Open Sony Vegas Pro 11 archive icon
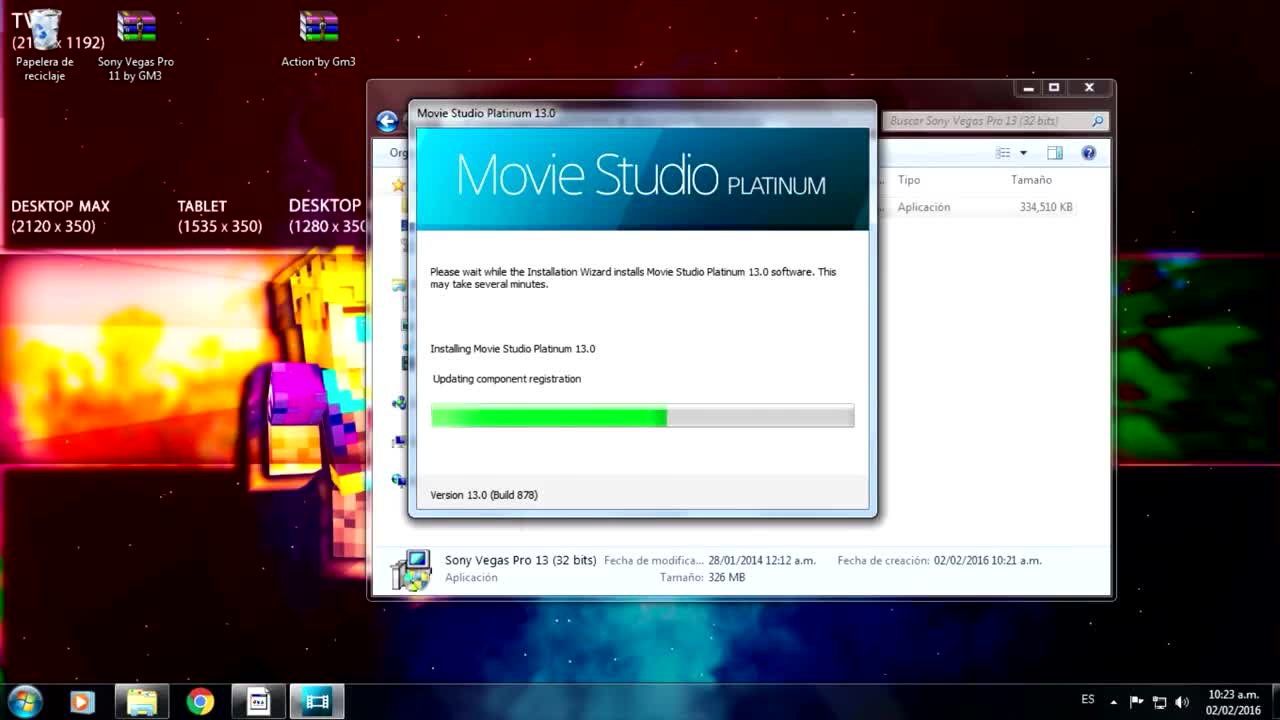Viewport: 1280px width, 720px height. 136,30
